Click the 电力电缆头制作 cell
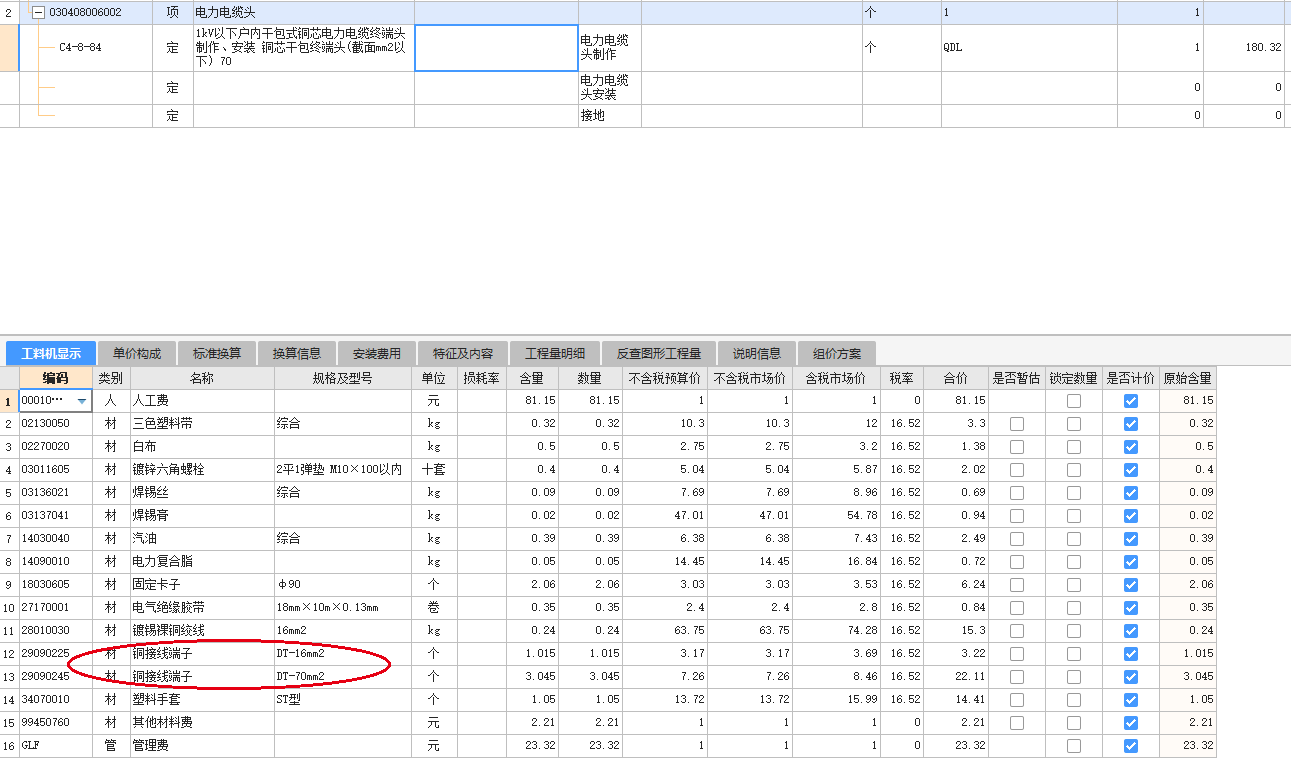1291x770 pixels. coord(609,48)
